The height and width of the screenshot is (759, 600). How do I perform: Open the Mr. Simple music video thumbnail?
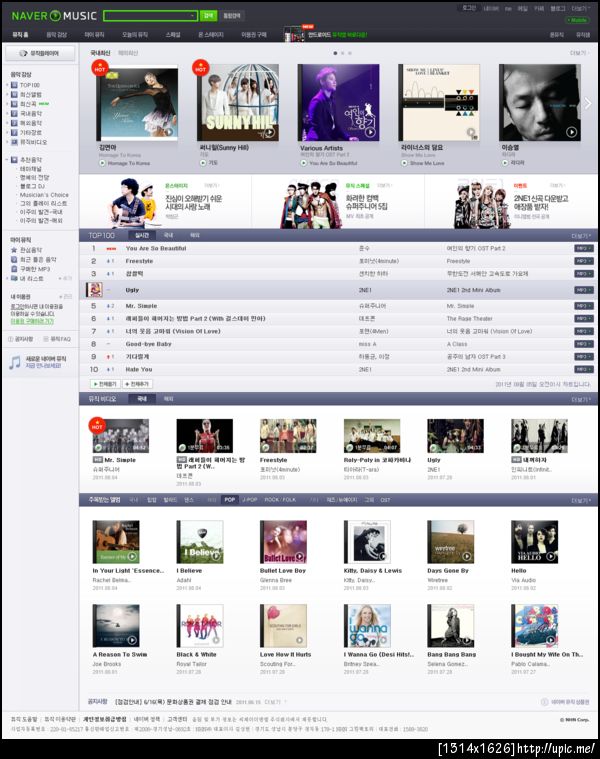click(x=120, y=436)
